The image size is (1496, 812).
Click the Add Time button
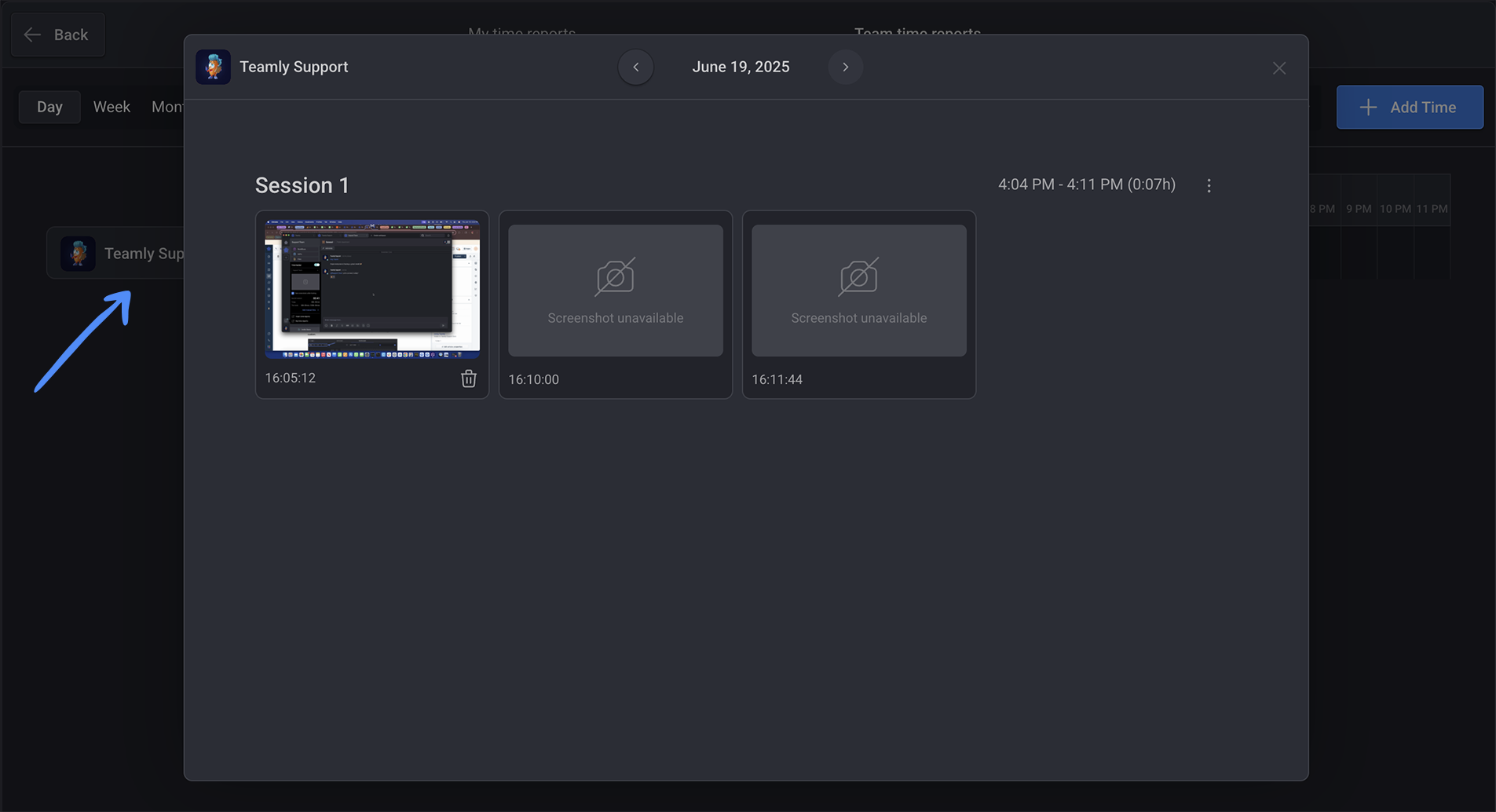click(1410, 107)
